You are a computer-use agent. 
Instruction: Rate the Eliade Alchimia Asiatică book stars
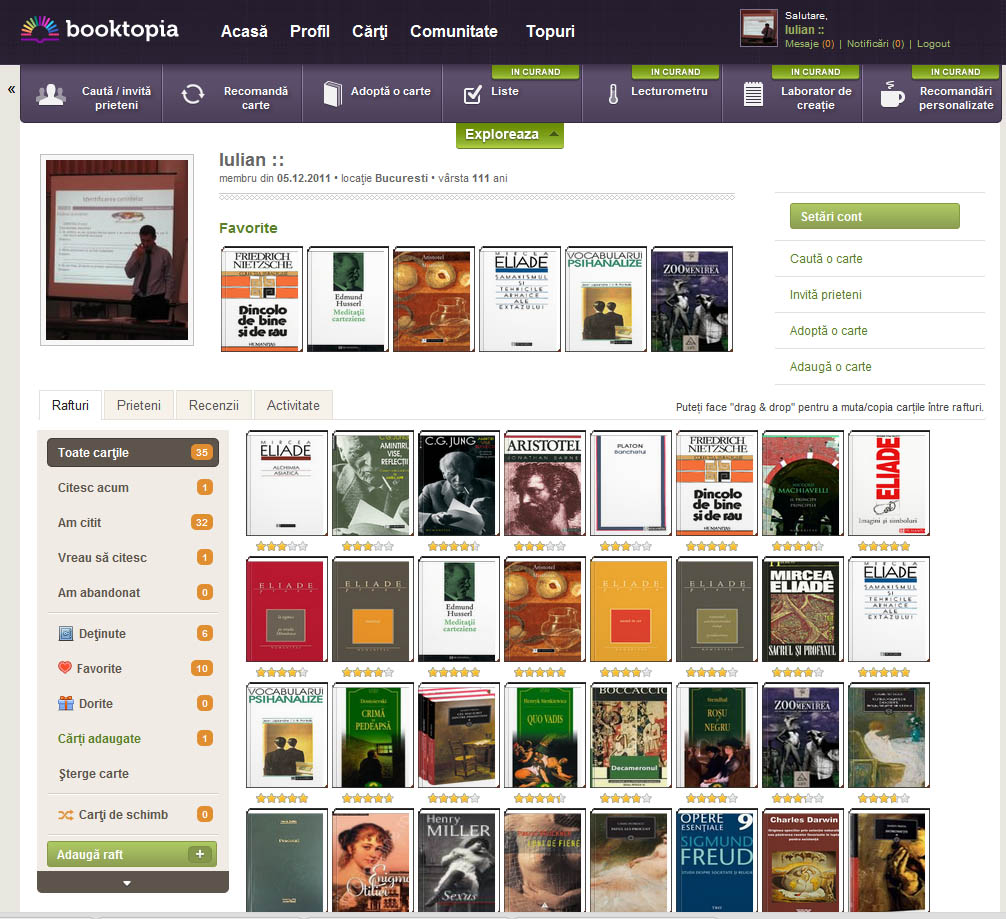(x=282, y=547)
